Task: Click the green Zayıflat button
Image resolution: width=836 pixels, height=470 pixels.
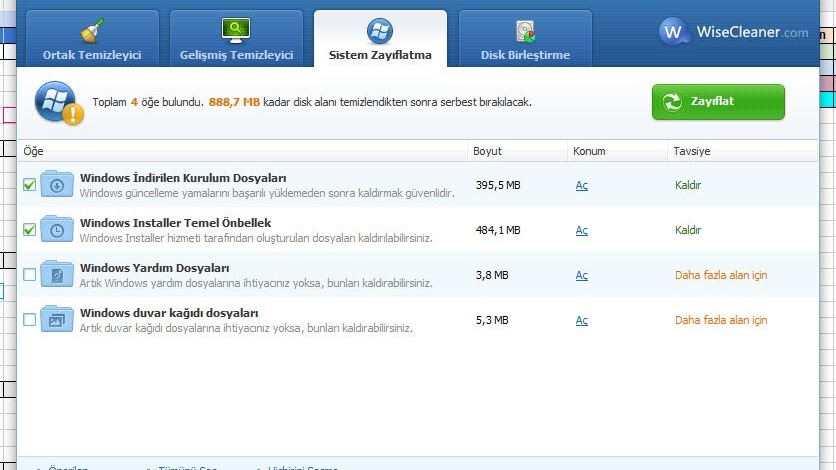Action: pyautogui.click(x=718, y=102)
